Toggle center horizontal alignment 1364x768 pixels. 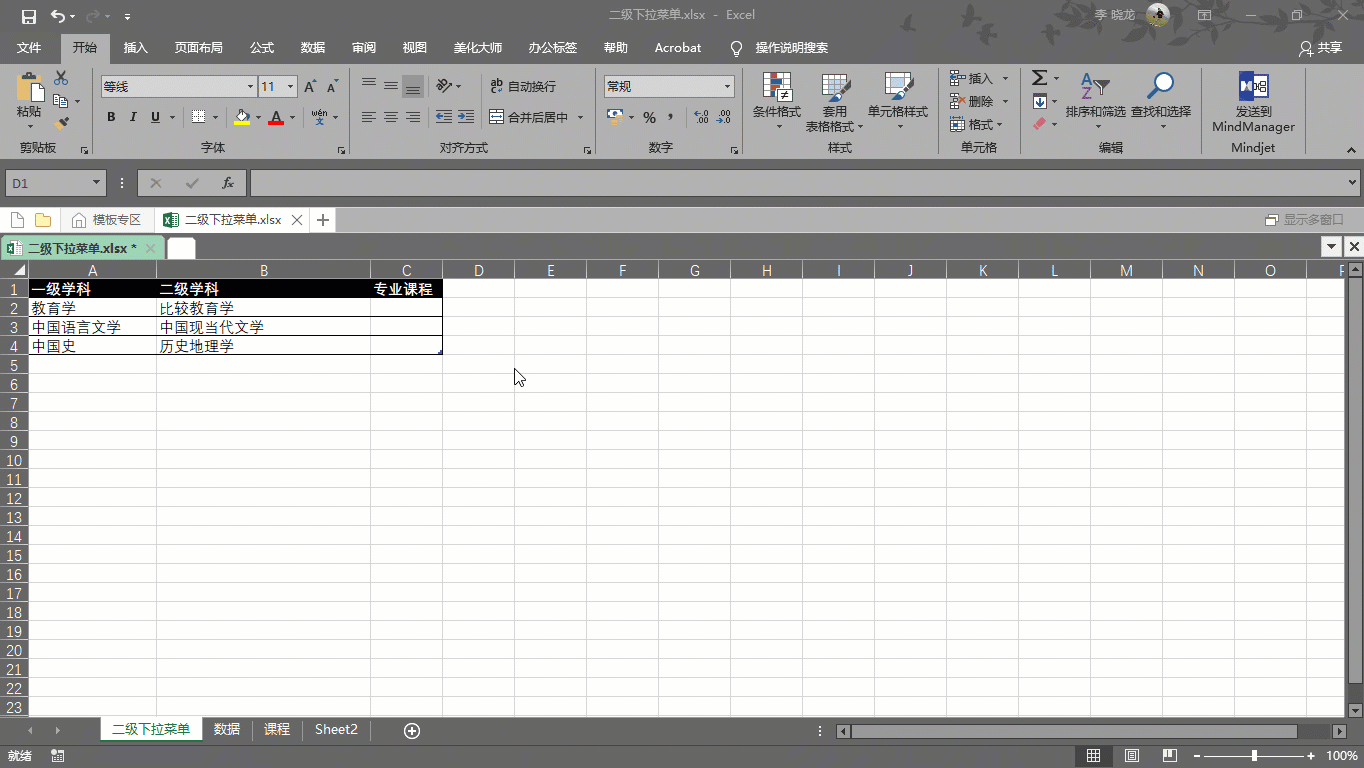(391, 117)
